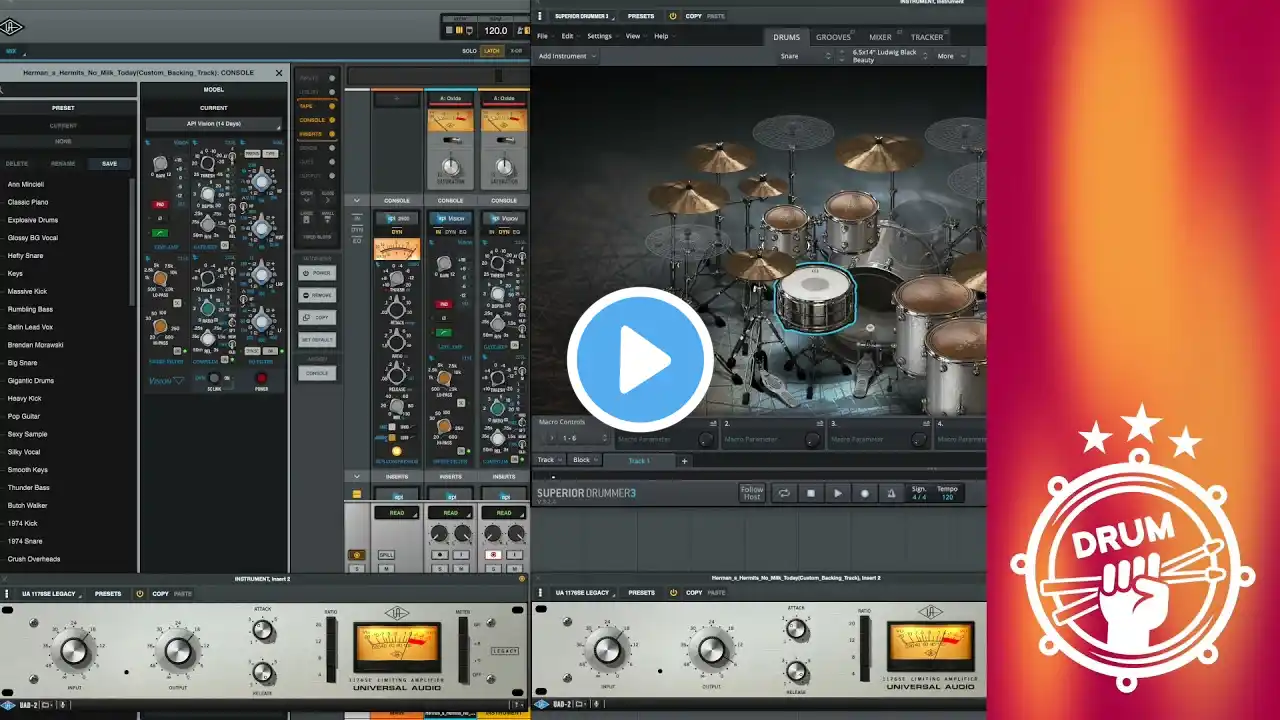Toggle Solo in the mixer header
The image size is (1280, 720).
coord(469,51)
